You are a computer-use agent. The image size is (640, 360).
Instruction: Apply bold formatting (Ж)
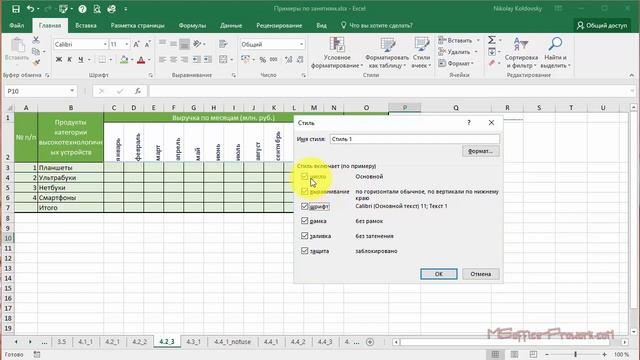pyautogui.click(x=59, y=60)
